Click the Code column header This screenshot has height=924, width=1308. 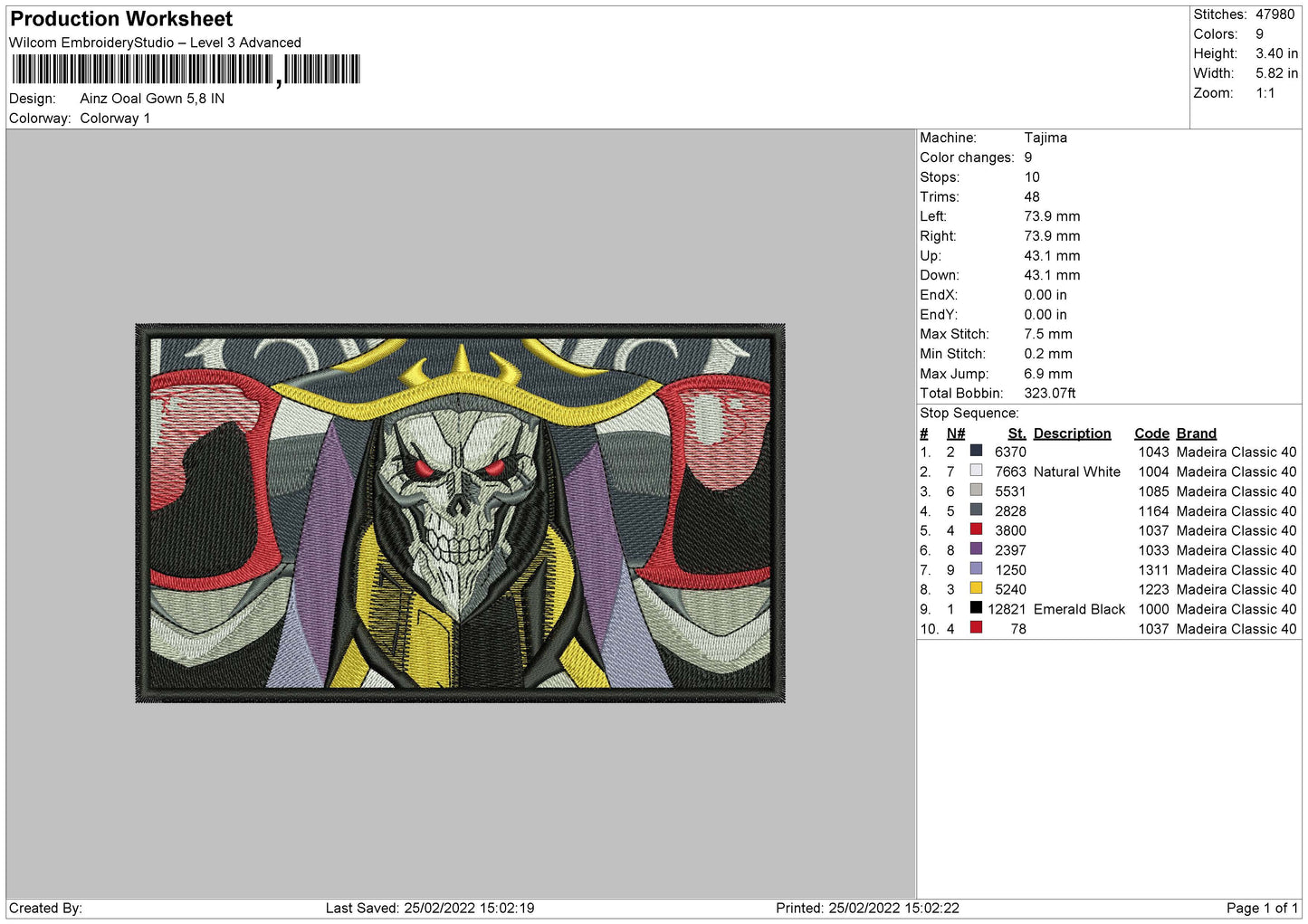pos(1151,433)
